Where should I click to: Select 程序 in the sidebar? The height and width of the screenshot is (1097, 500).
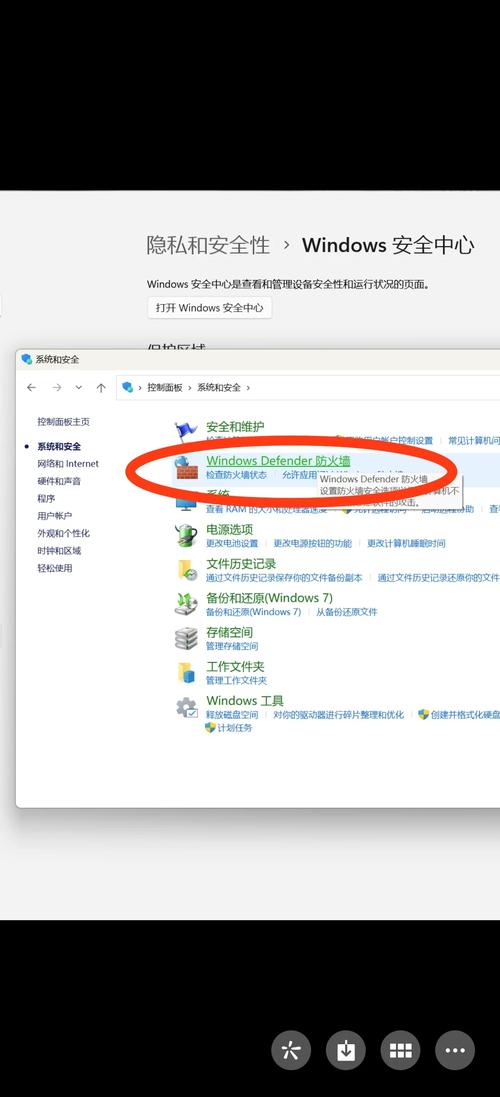[46, 499]
